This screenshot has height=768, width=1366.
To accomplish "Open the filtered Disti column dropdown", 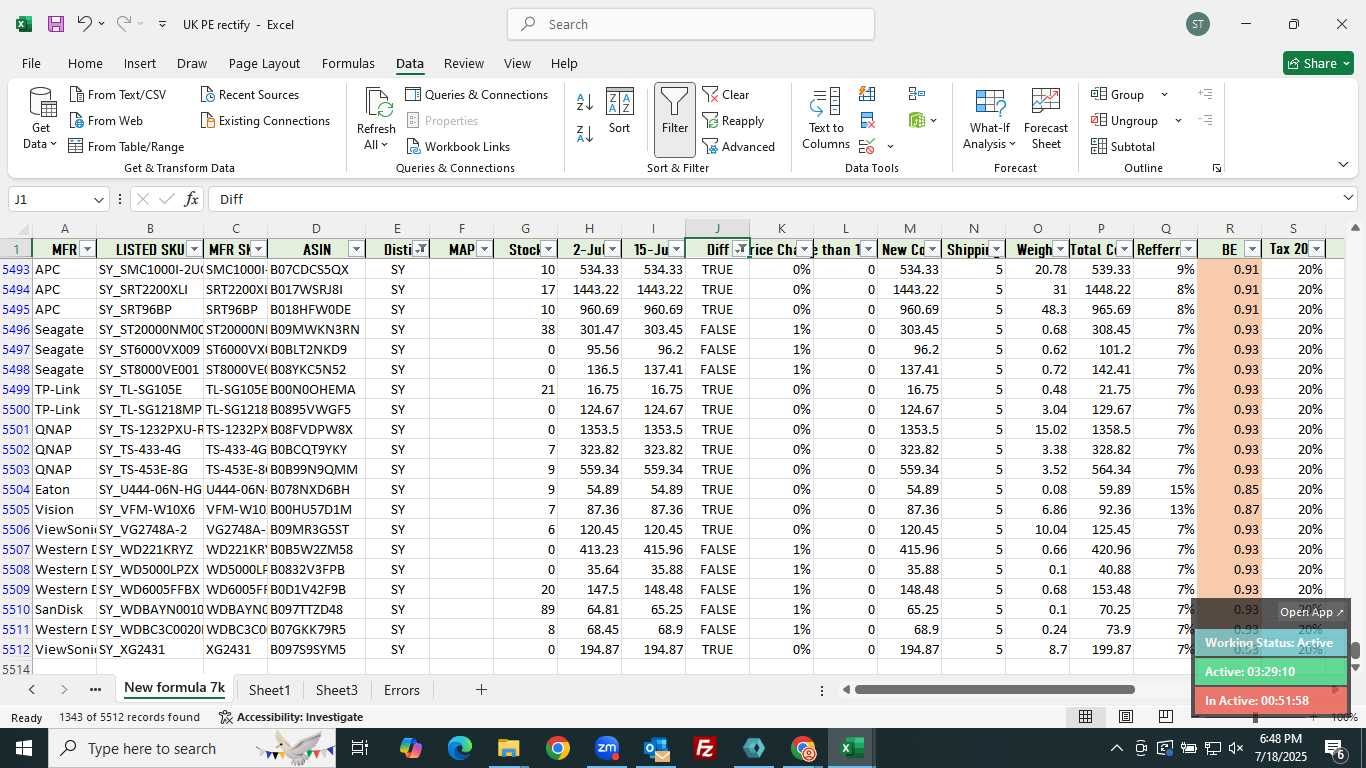I will (420, 249).
